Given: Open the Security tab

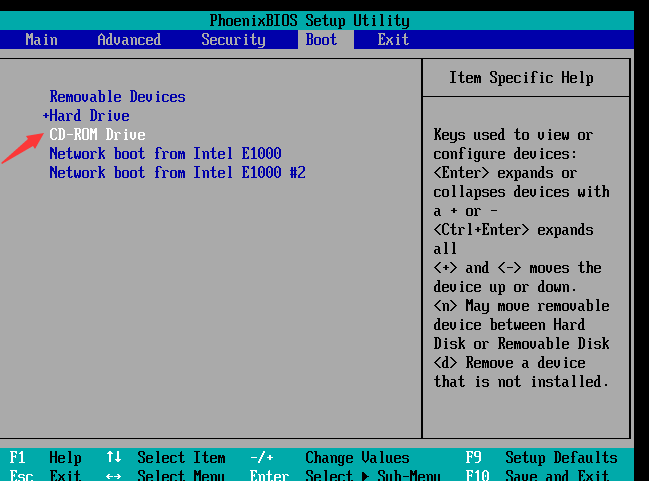Looking at the screenshot, I should click(233, 40).
